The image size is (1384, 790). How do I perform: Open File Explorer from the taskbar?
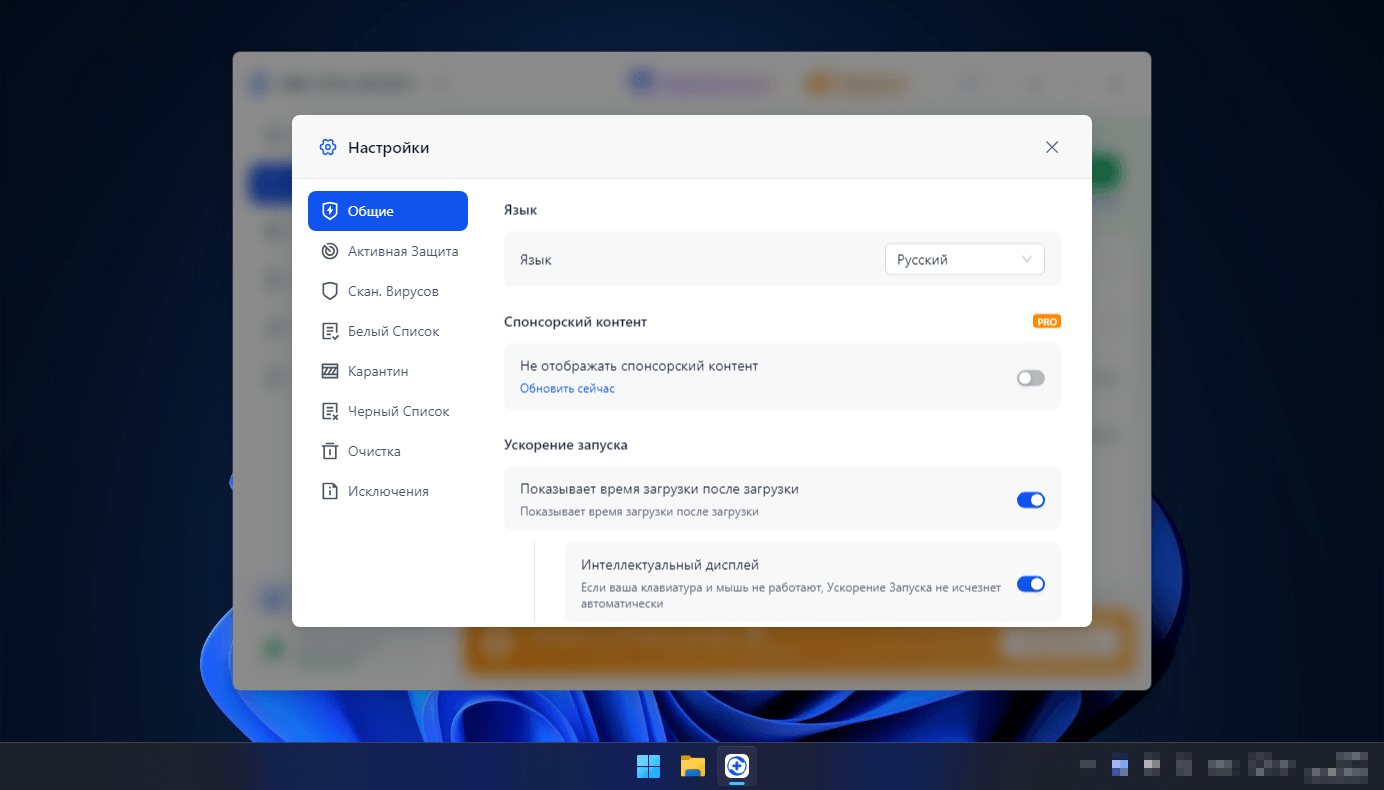(x=693, y=766)
